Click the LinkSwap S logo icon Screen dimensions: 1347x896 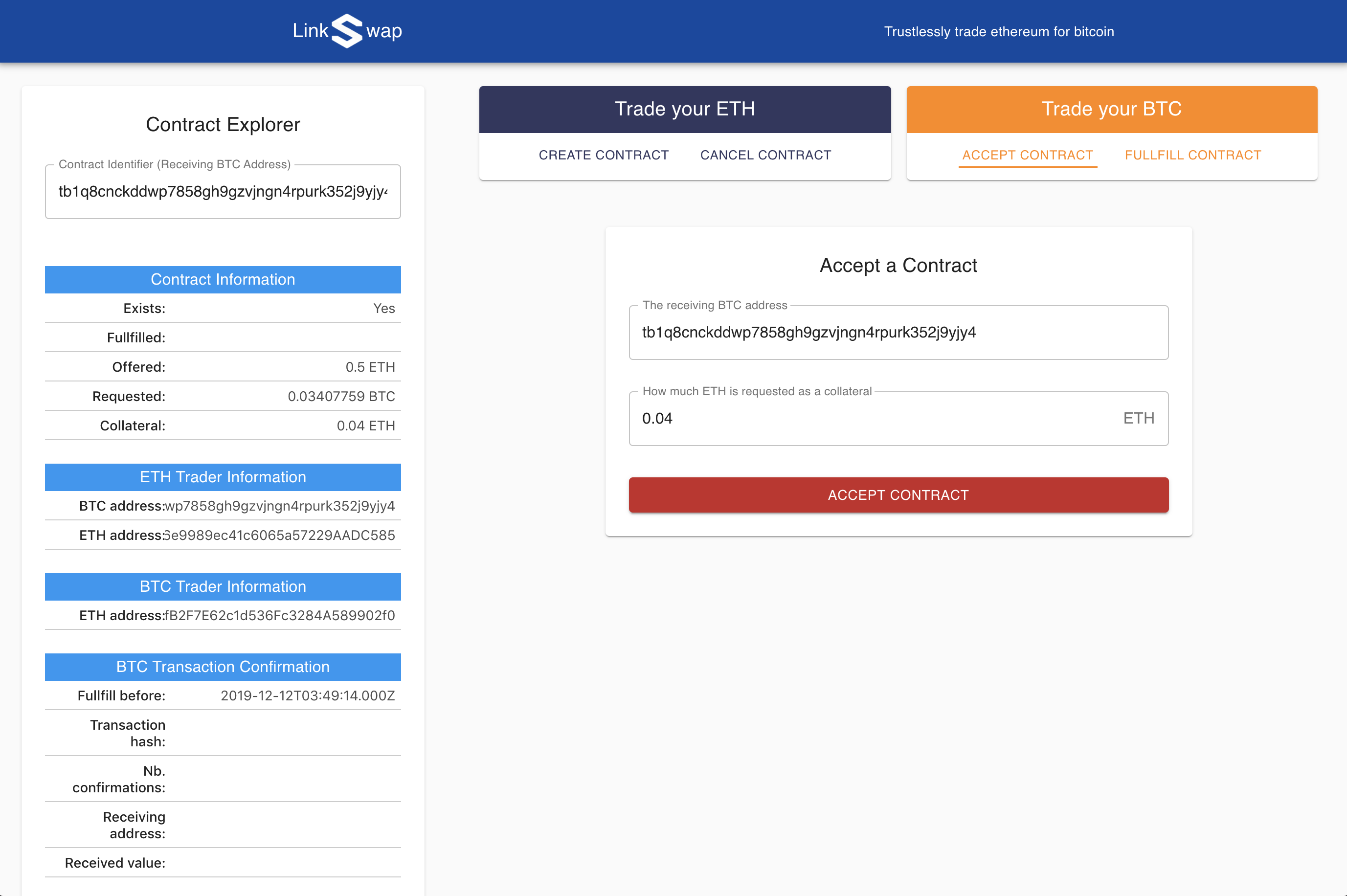(347, 31)
